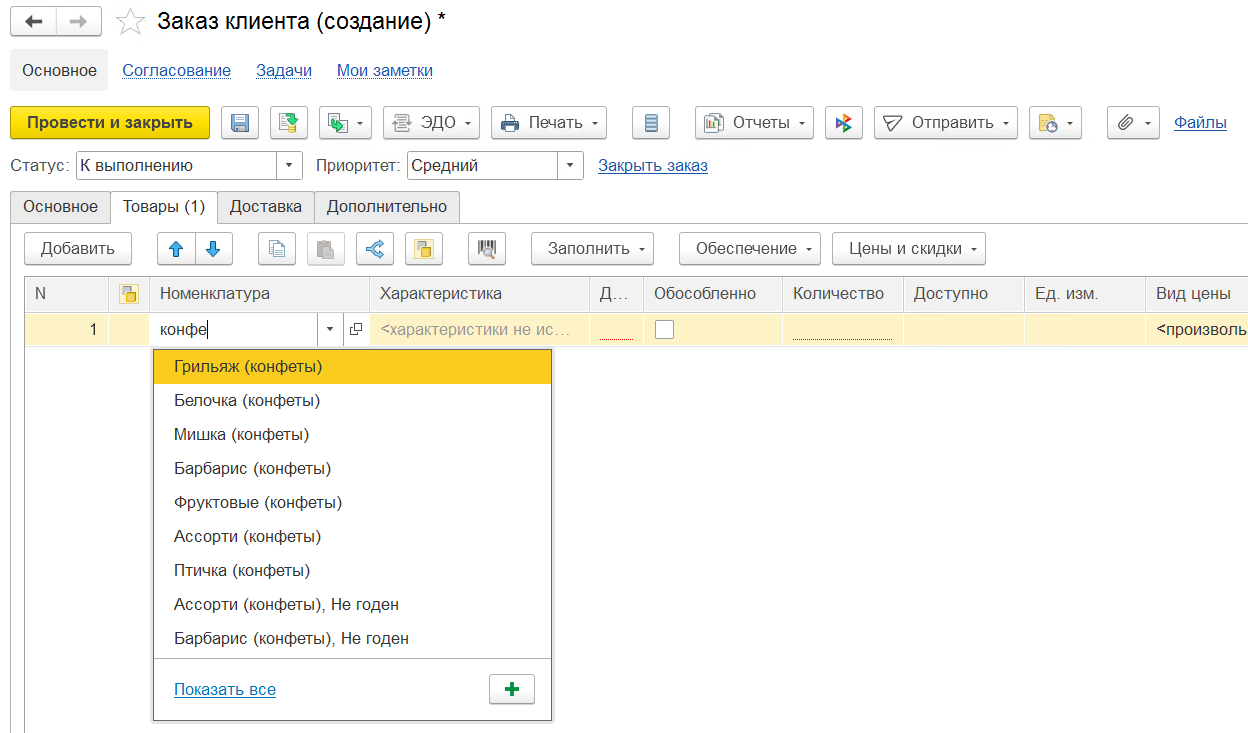1248x733 pixels.
Task: Add this order to favorites with the star
Action: click(131, 21)
